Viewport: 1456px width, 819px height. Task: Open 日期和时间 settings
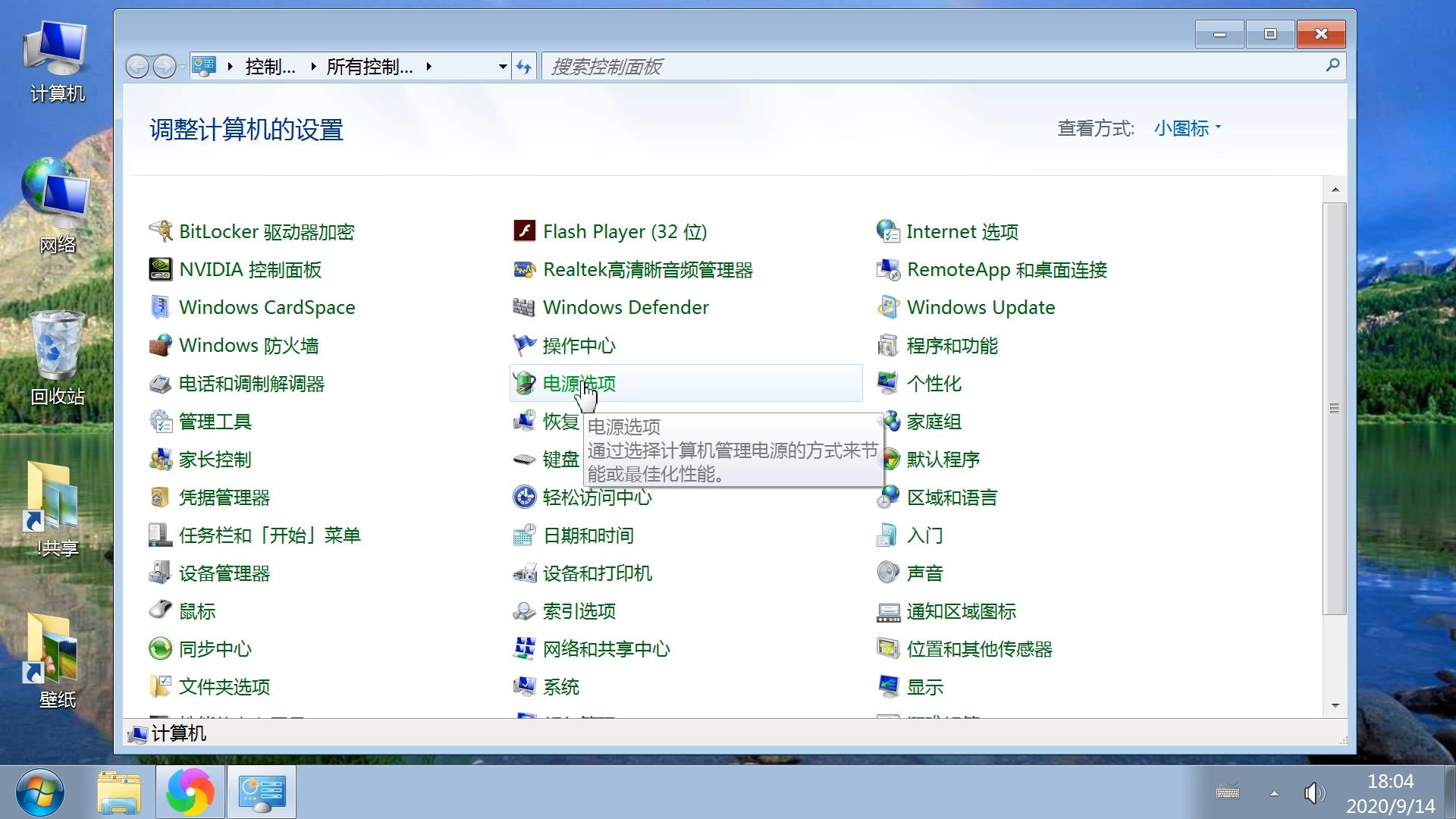click(x=588, y=535)
